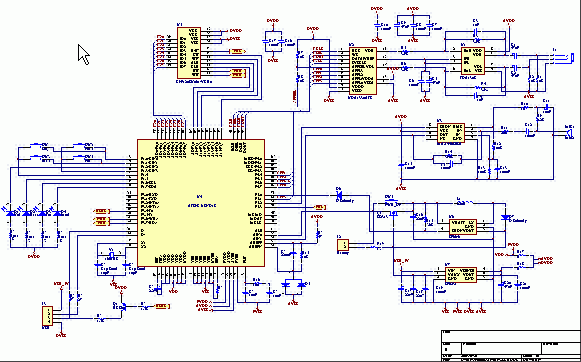Select the MOSFET transistor below the power switch

pos(393,213)
